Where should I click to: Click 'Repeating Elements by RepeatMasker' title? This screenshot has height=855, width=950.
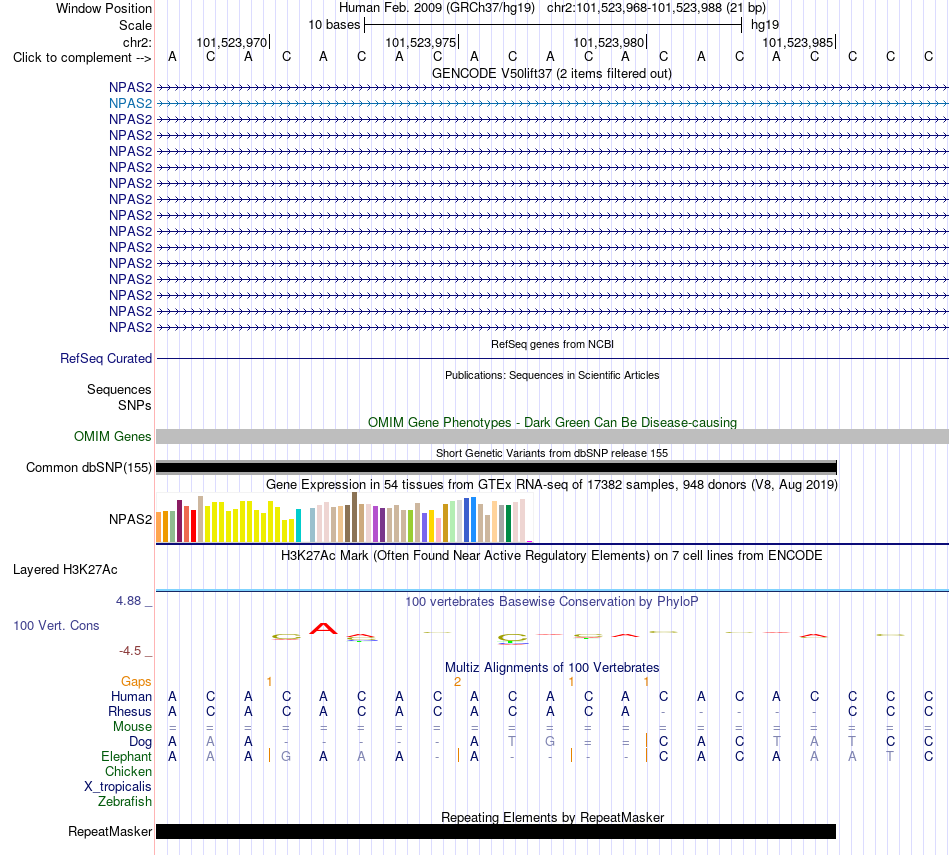click(x=553, y=817)
